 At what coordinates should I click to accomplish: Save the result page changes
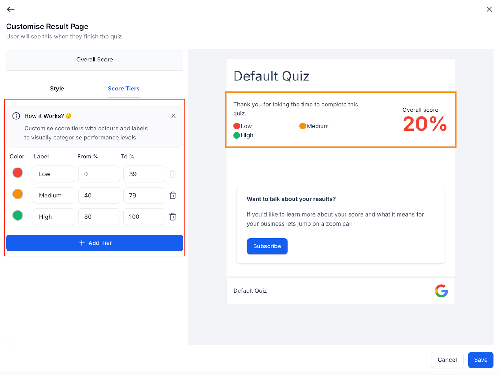point(480,360)
